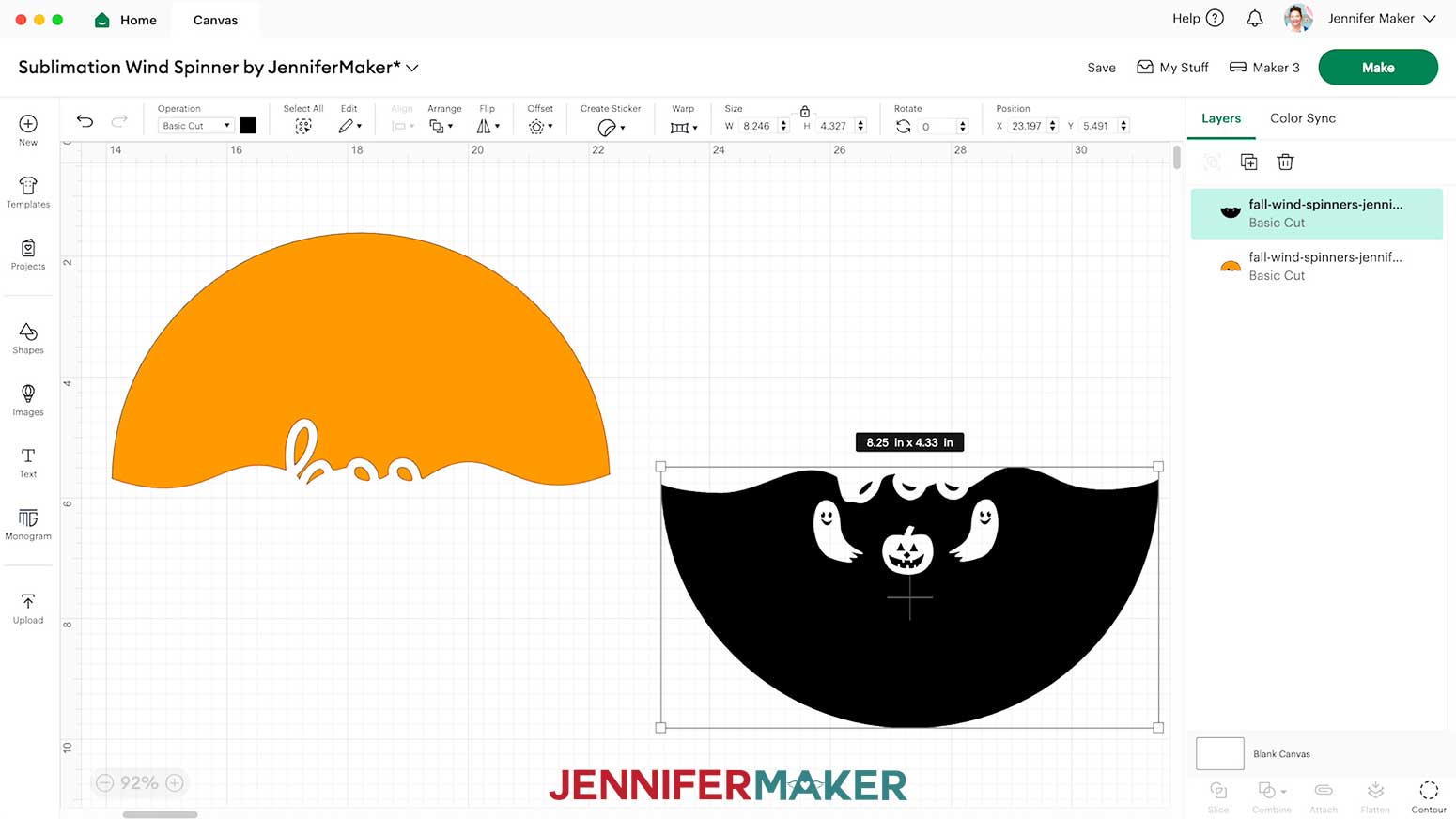Open the Jennifer Maker account dropdown

(x=1382, y=19)
